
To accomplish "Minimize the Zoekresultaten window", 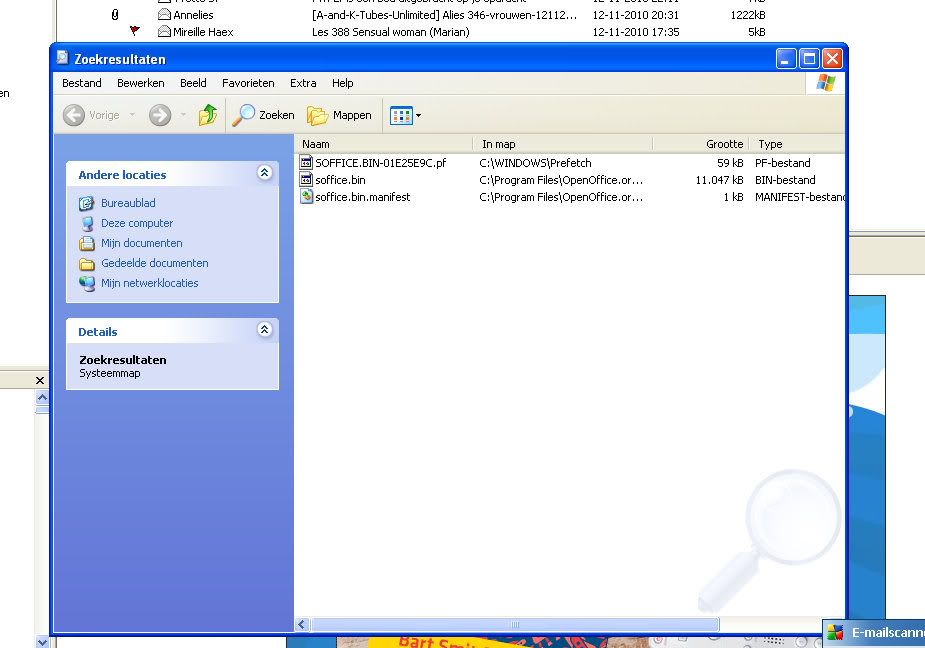I will [x=786, y=58].
